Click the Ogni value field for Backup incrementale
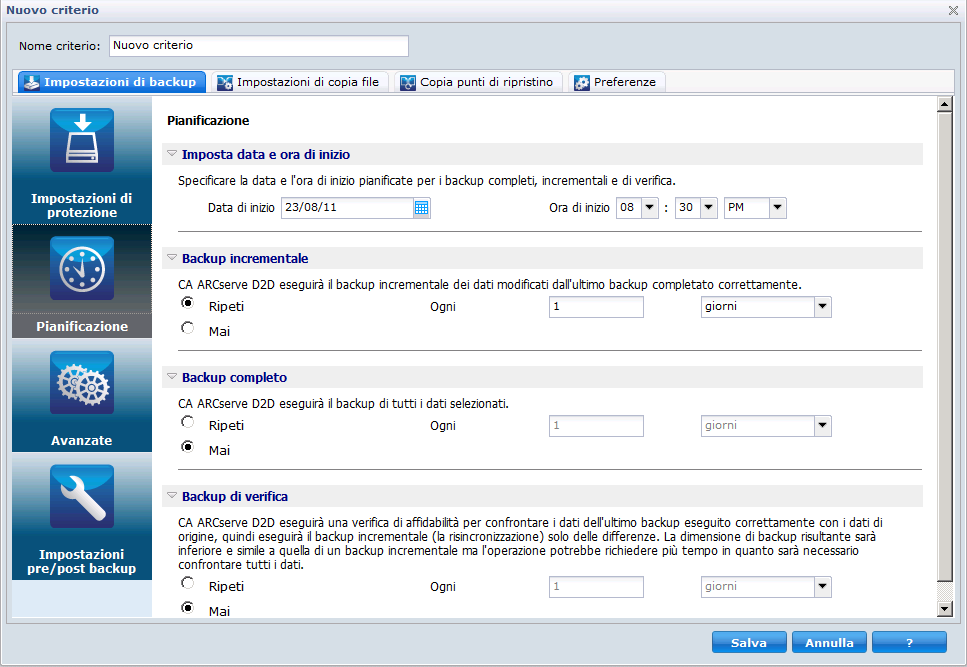 click(596, 307)
